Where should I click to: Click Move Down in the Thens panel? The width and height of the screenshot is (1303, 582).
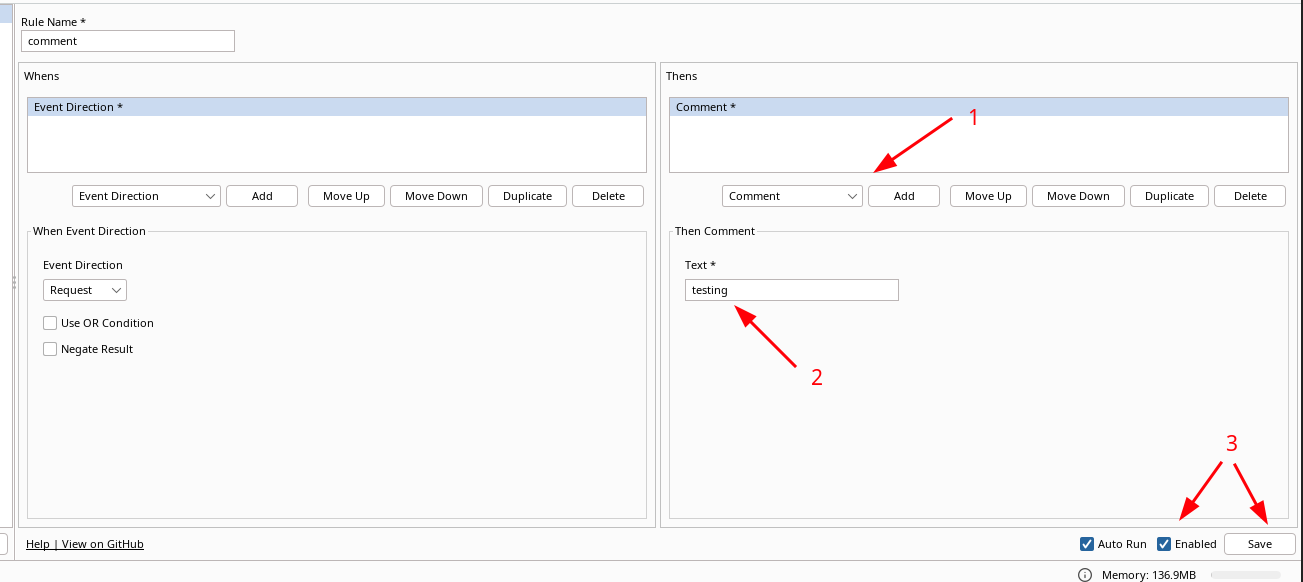[x=1077, y=196]
